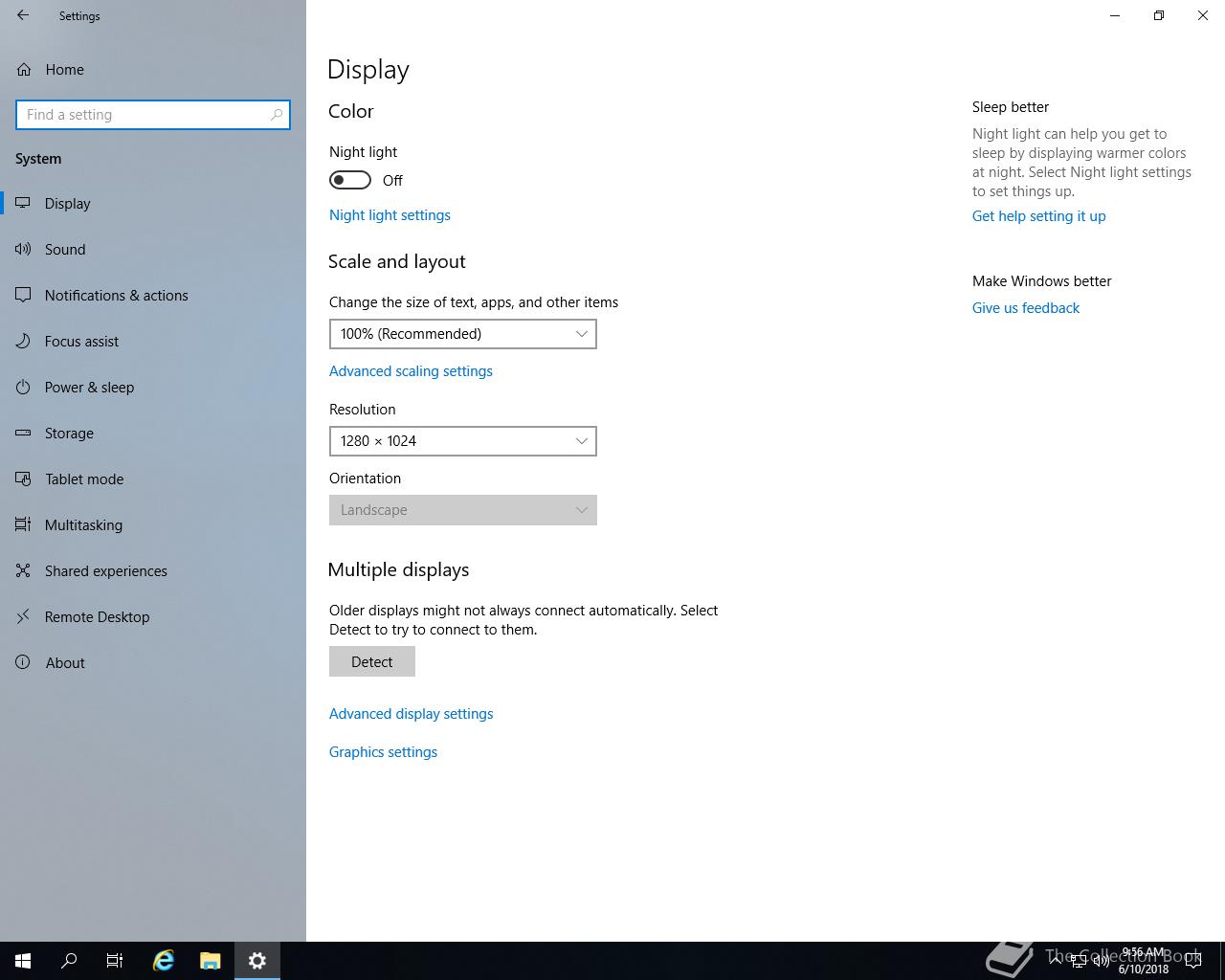This screenshot has height=980, width=1225.
Task: Select Sound in the sidebar
Action: 65,249
